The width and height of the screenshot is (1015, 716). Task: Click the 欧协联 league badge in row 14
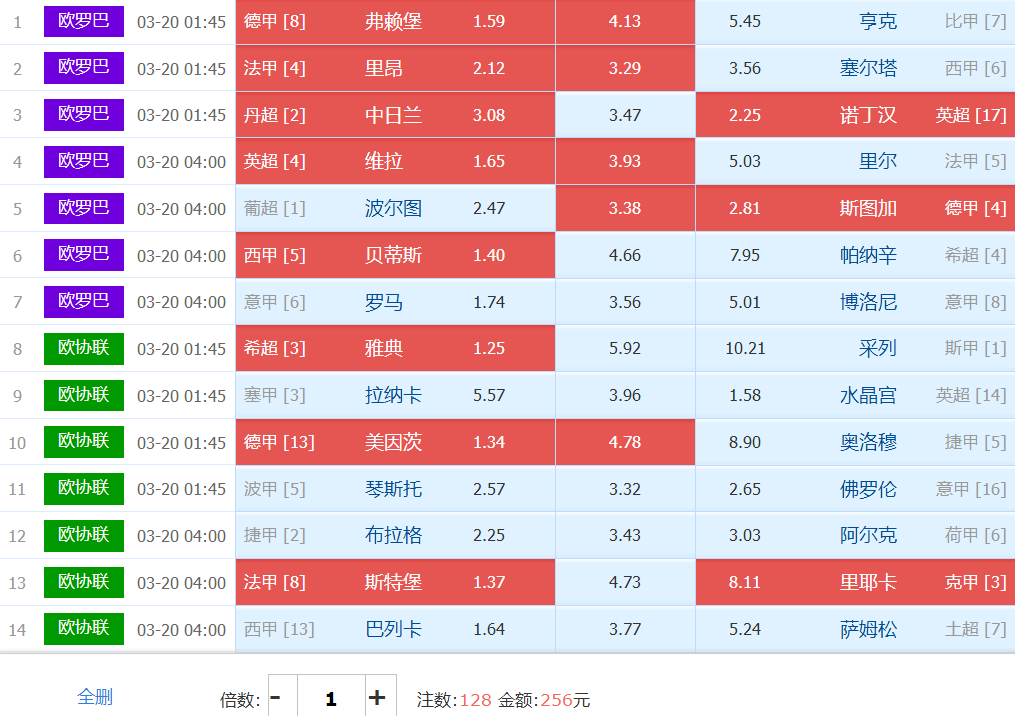point(84,629)
